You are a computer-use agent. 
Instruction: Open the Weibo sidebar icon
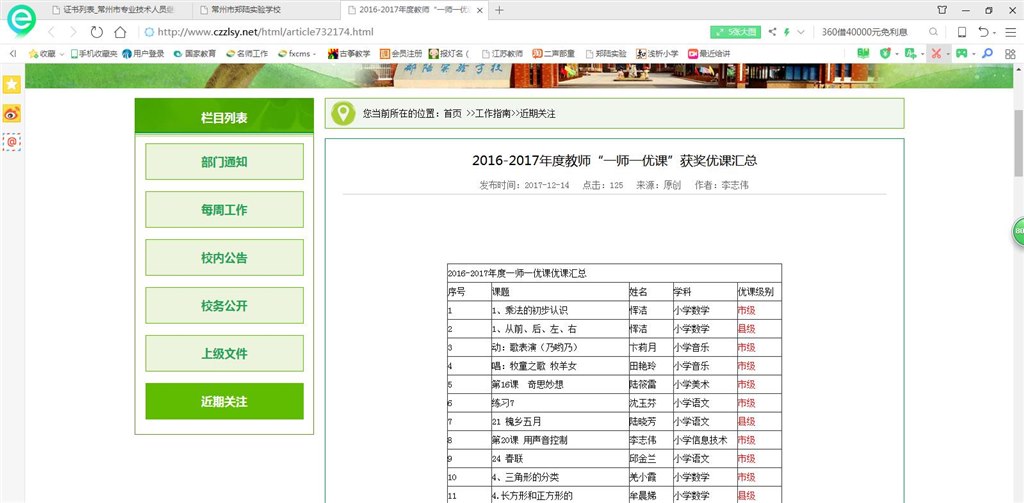[x=12, y=114]
